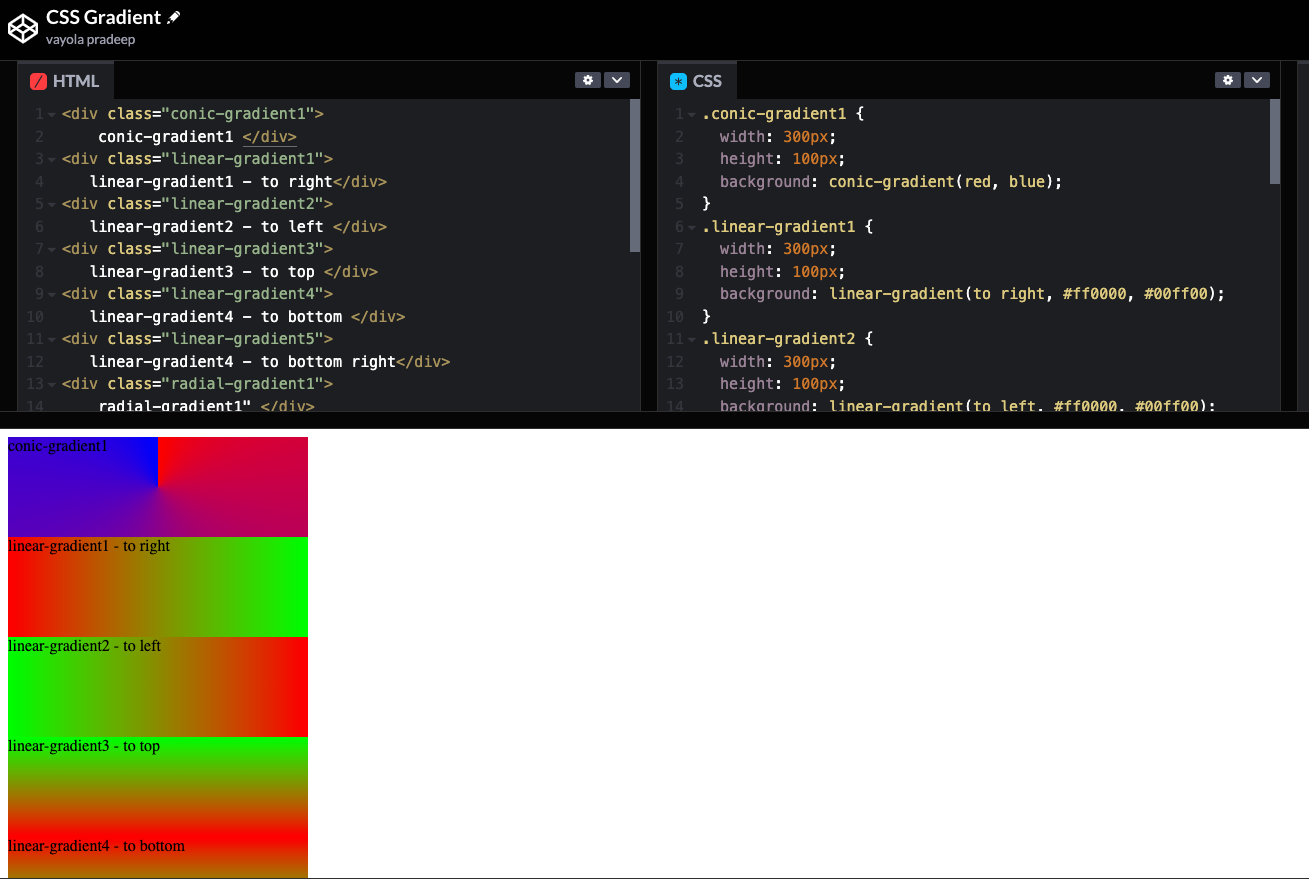Click the HTML editor vertical scrollbar
The image size is (1309, 879).
pos(635,175)
